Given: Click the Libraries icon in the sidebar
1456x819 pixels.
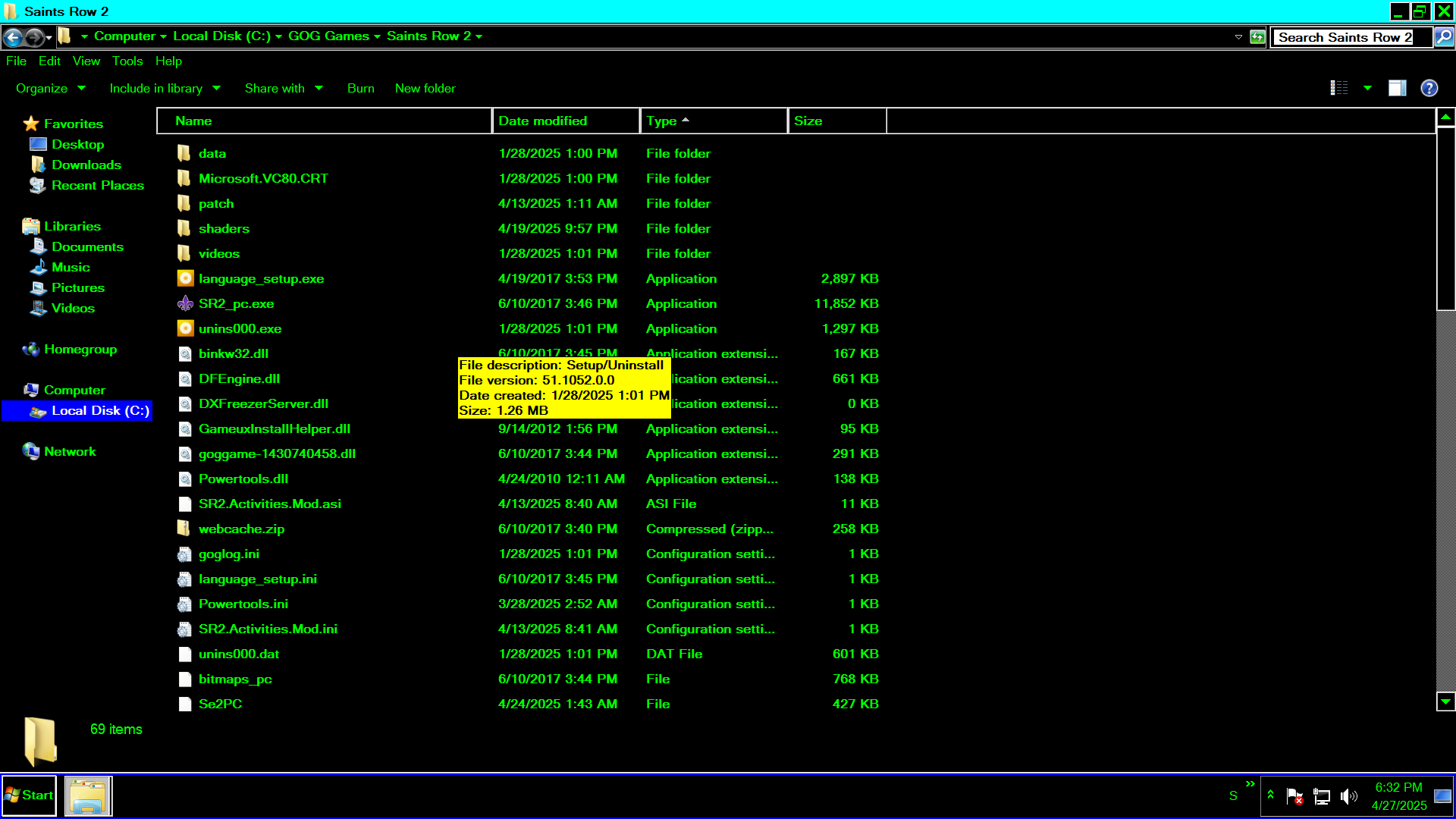Looking at the screenshot, I should [x=31, y=226].
